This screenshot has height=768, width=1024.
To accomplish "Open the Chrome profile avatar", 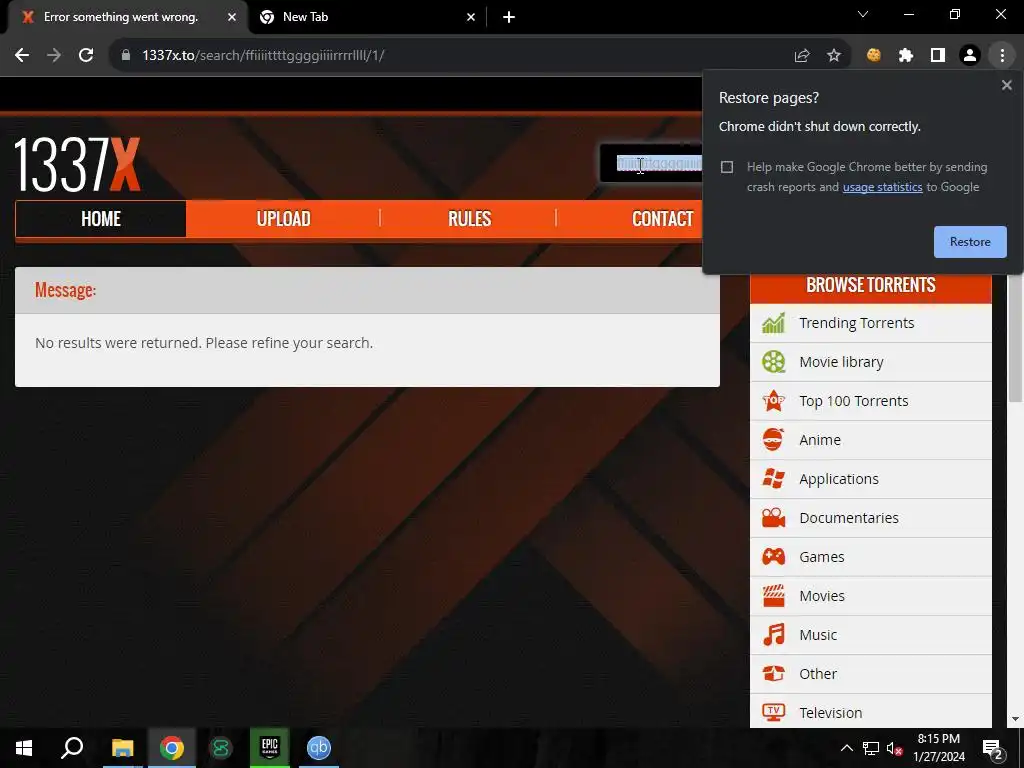I will click(x=970, y=56).
